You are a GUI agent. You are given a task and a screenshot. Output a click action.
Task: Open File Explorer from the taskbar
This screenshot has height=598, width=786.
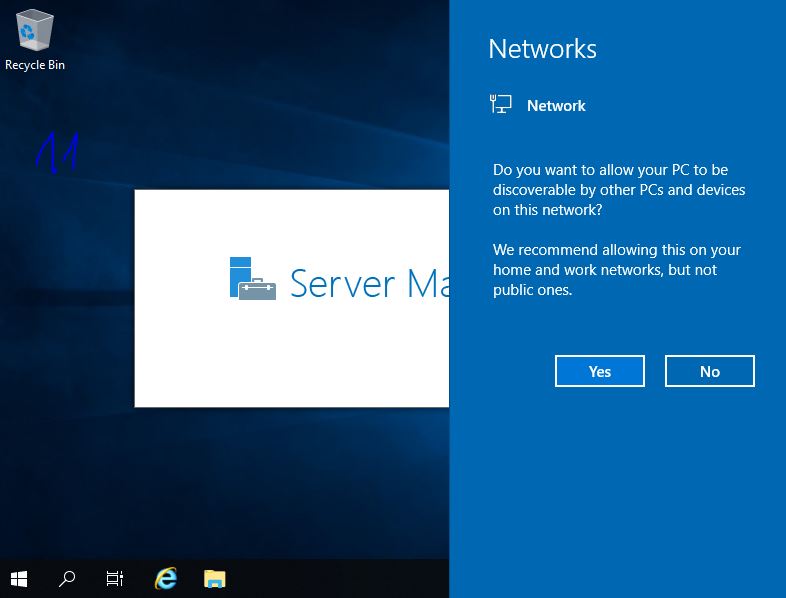click(x=215, y=579)
